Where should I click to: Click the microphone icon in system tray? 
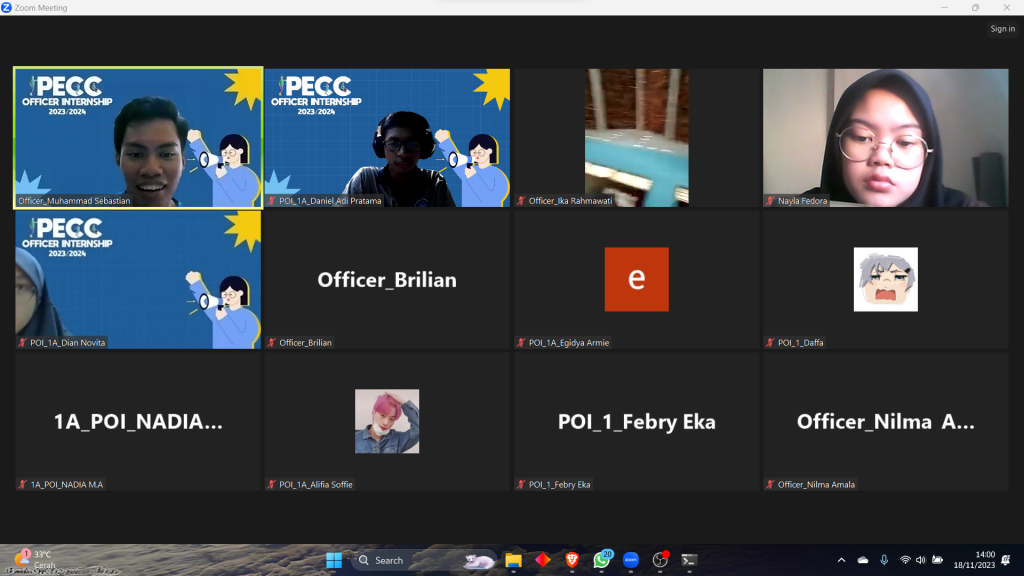[x=883, y=560]
